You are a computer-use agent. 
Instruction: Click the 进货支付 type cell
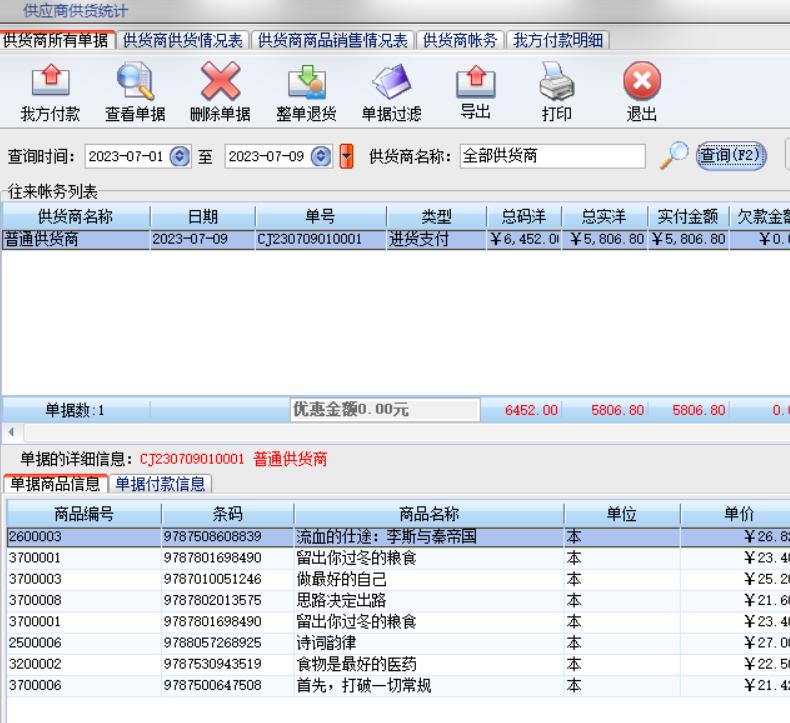pyautogui.click(x=436, y=239)
